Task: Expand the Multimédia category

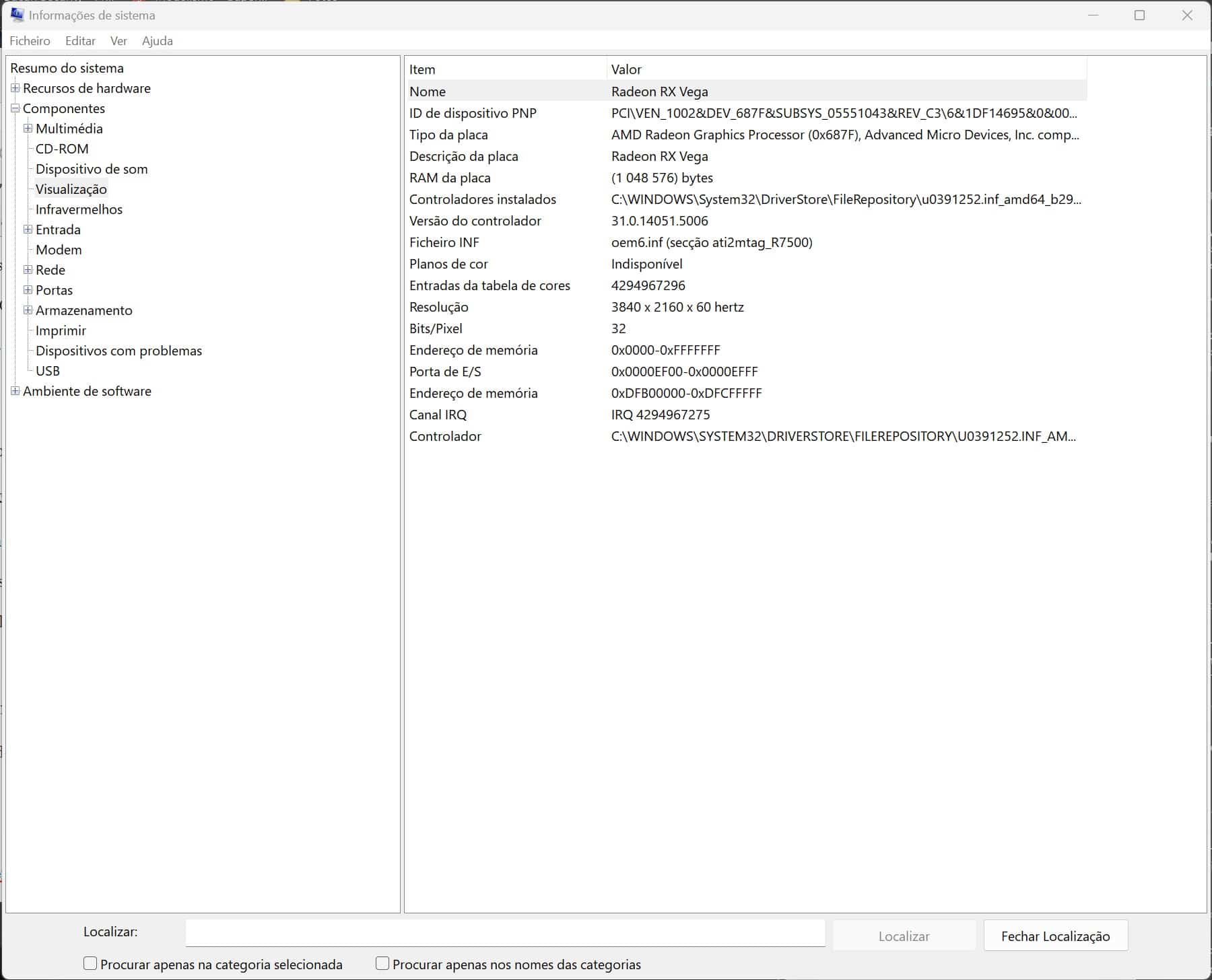Action: tap(28, 129)
